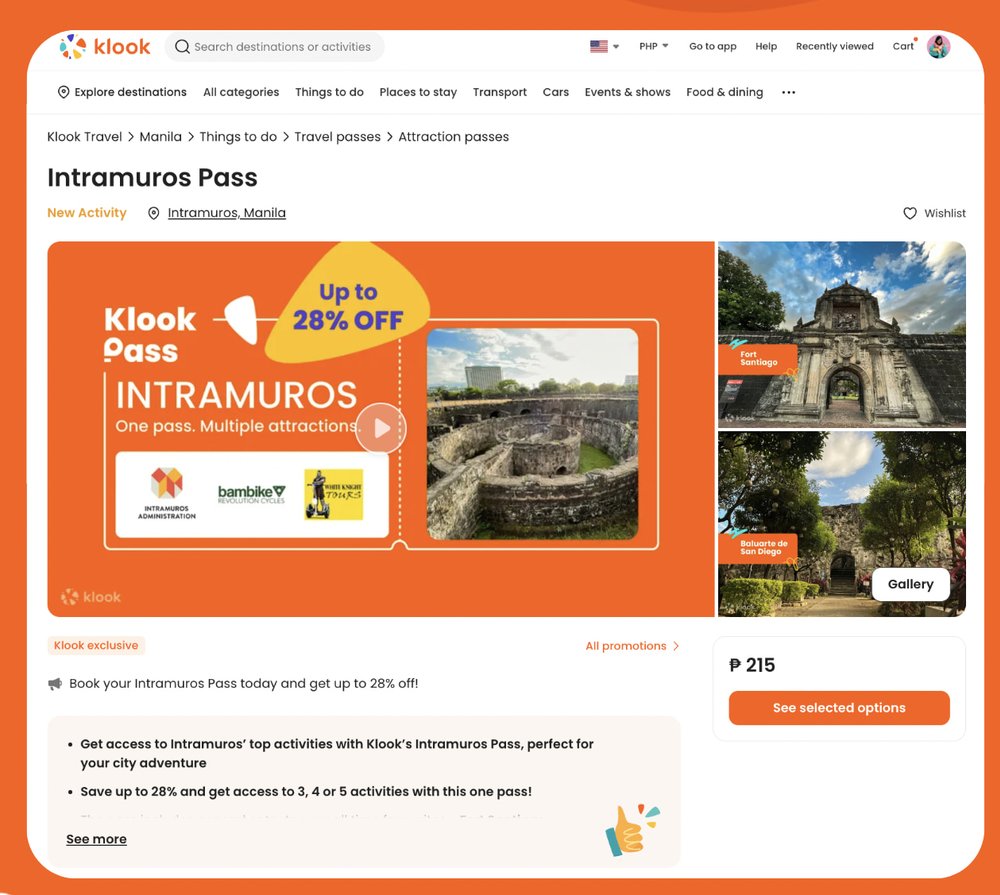Screen dimensions: 1000x895
Task: Click the Klook Travel breadcrumb
Action: [x=84, y=136]
